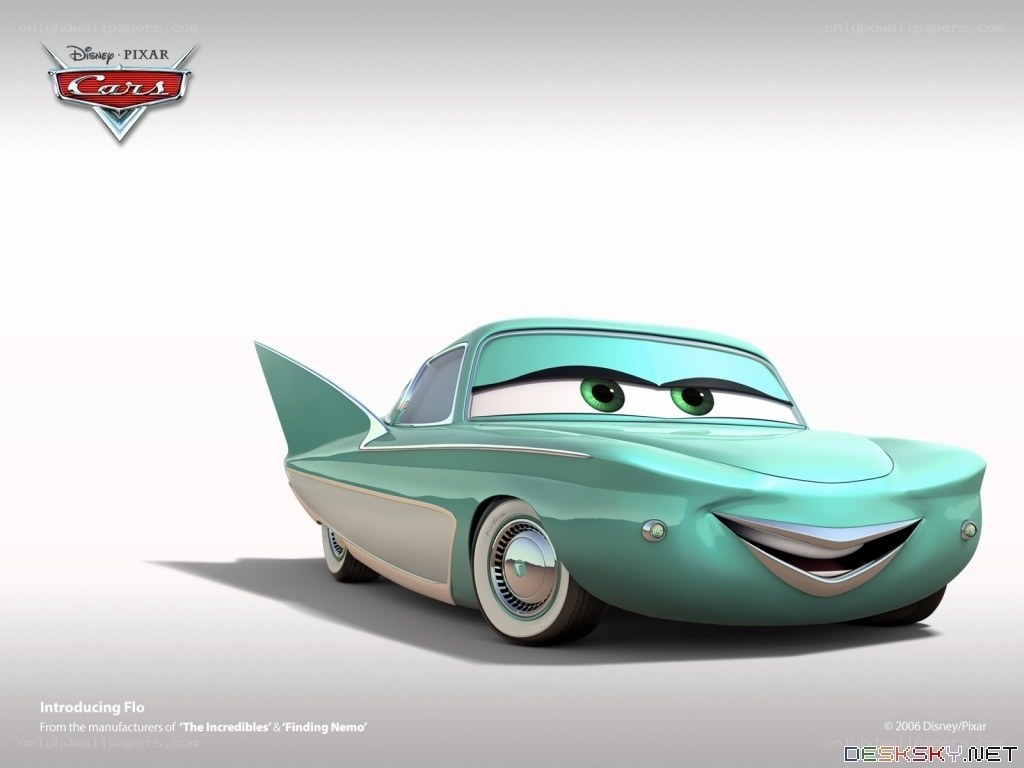Viewport: 1024px width, 768px height.
Task: Click the 'Introducing Flo' caption
Action: point(92,707)
